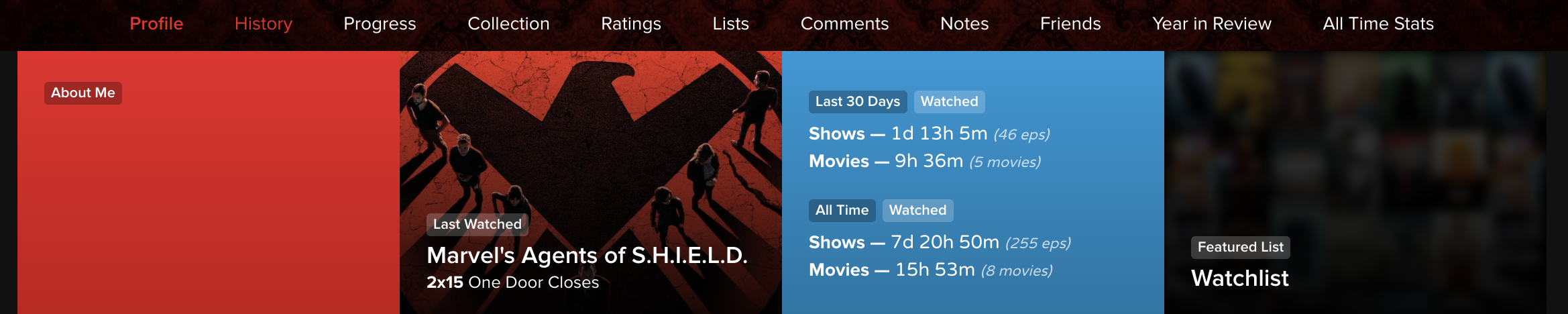Screen dimensions: 1568x314
Task: Open the Profile tab
Action: click(x=156, y=23)
